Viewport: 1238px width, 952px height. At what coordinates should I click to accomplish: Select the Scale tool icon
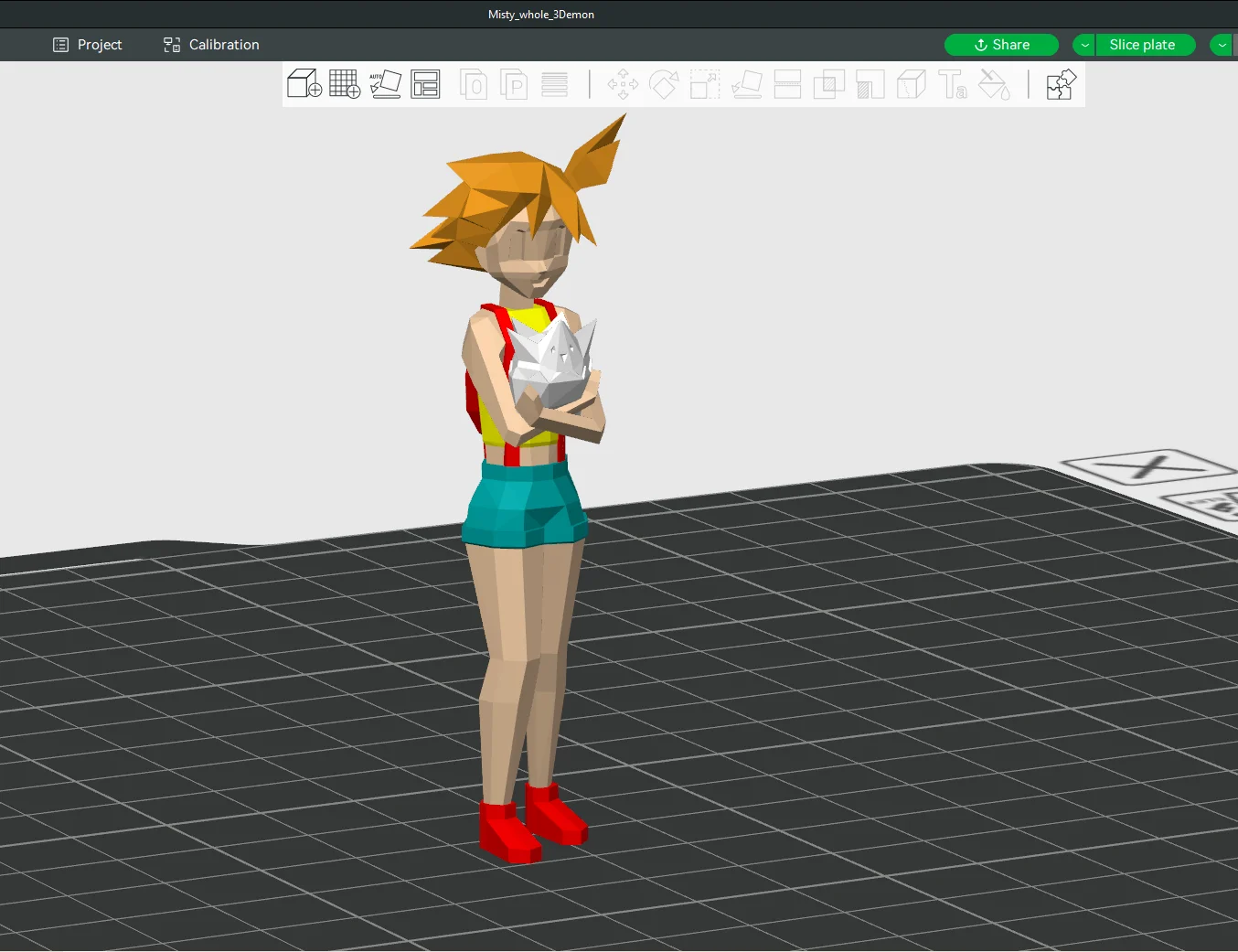(705, 84)
